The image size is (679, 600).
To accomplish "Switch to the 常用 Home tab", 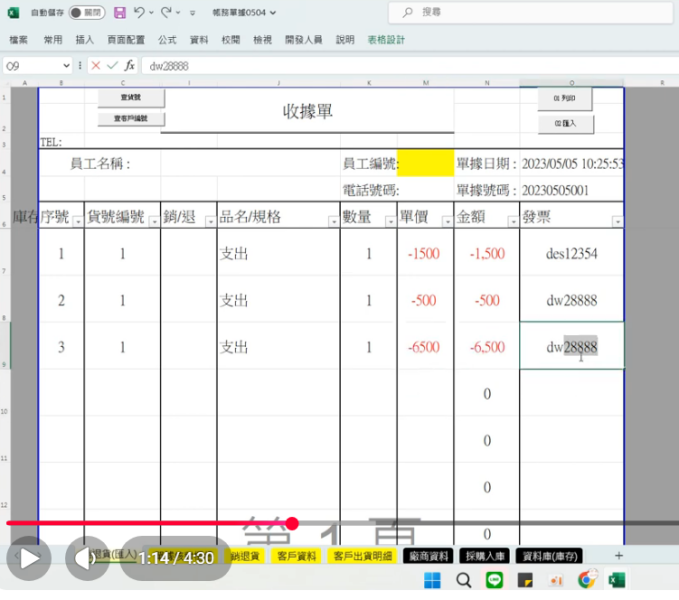I will coord(53,40).
